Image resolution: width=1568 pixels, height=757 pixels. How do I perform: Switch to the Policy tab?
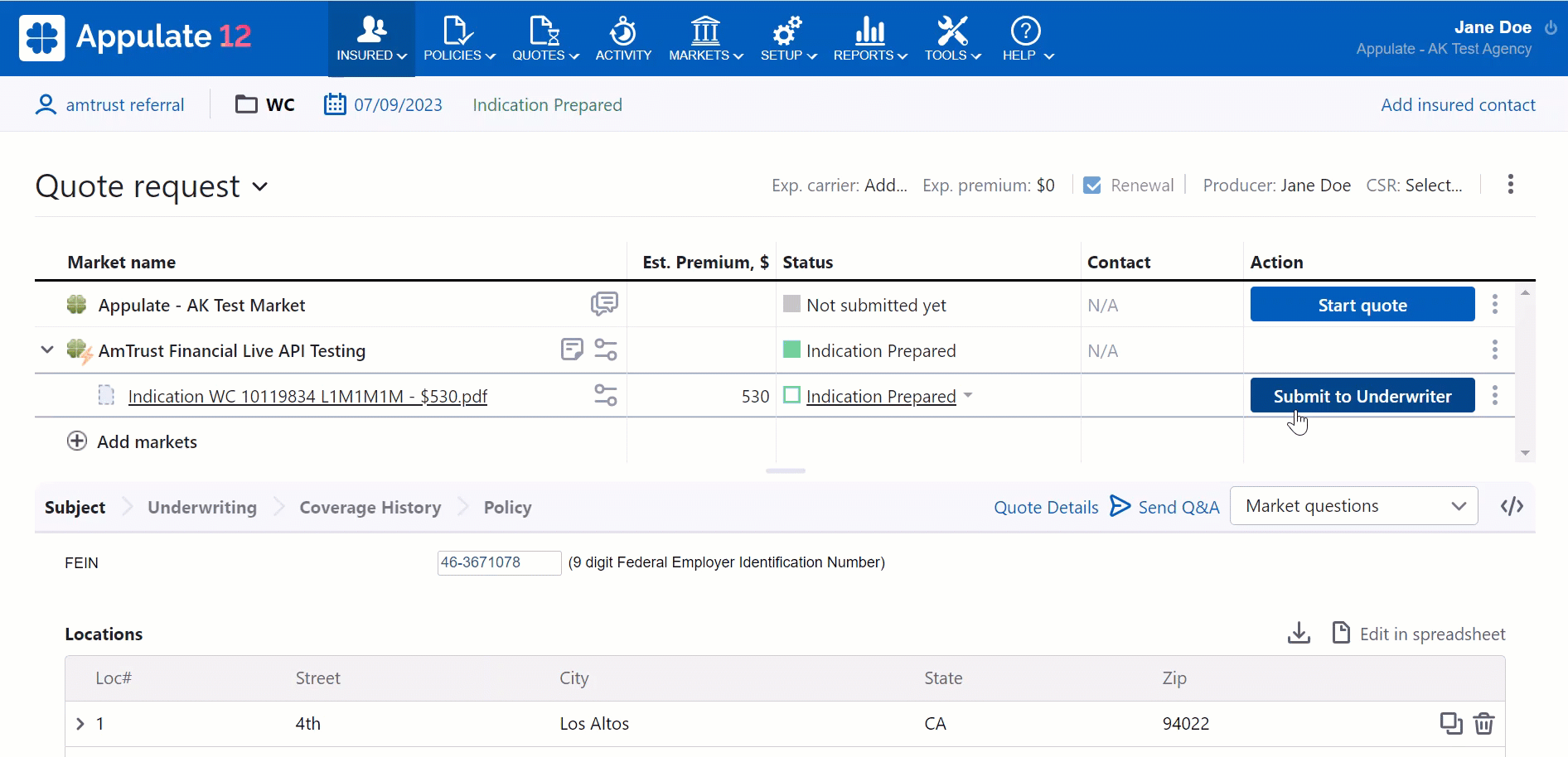tap(507, 508)
